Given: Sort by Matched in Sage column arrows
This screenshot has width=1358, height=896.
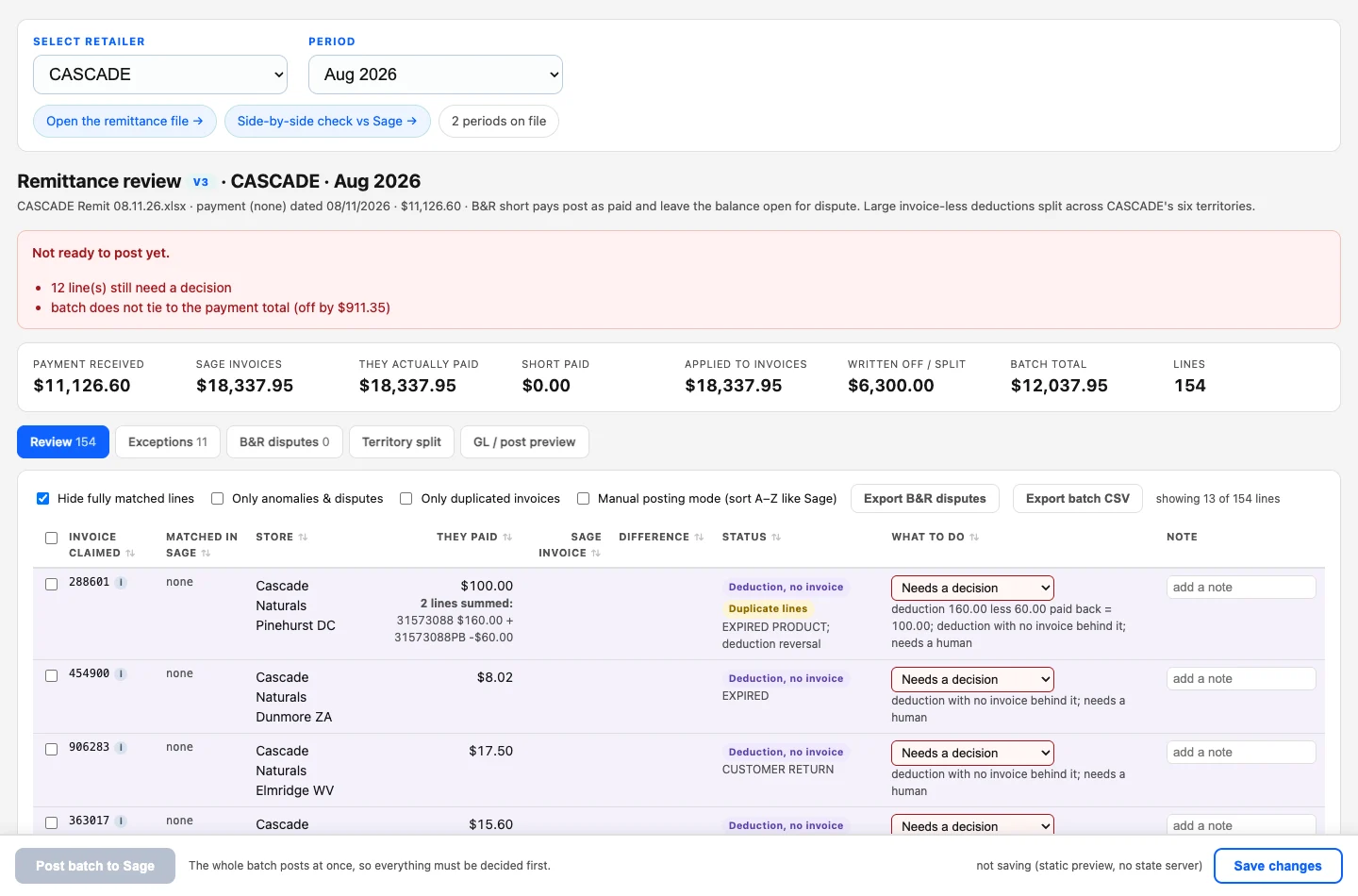Looking at the screenshot, I should coord(206,554).
